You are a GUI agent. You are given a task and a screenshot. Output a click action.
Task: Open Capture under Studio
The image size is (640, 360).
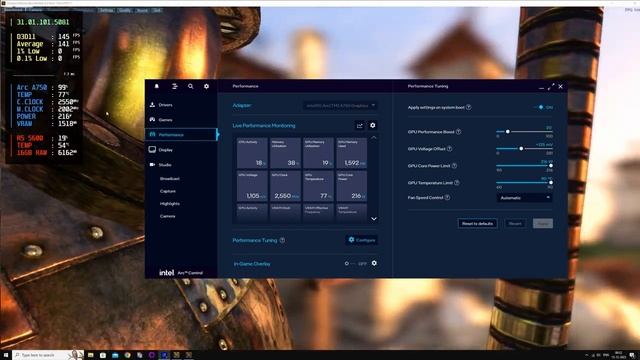click(168, 191)
